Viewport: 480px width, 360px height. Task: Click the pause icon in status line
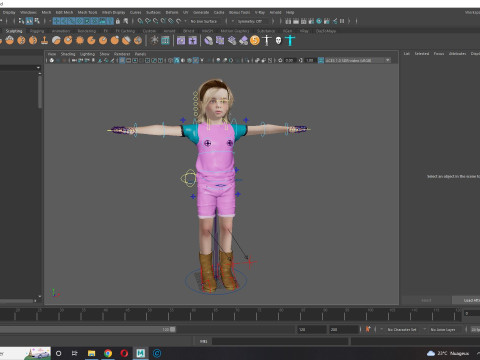(342, 21)
